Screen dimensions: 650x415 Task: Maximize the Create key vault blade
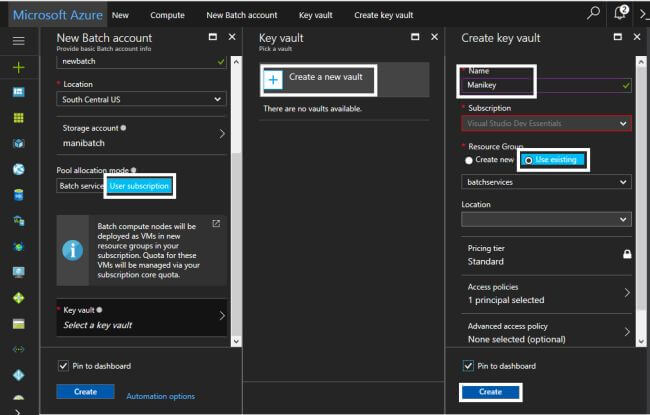coord(618,37)
